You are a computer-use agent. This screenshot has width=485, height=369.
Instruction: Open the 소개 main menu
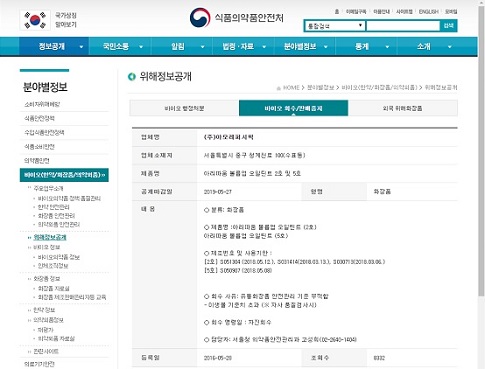tap(424, 46)
